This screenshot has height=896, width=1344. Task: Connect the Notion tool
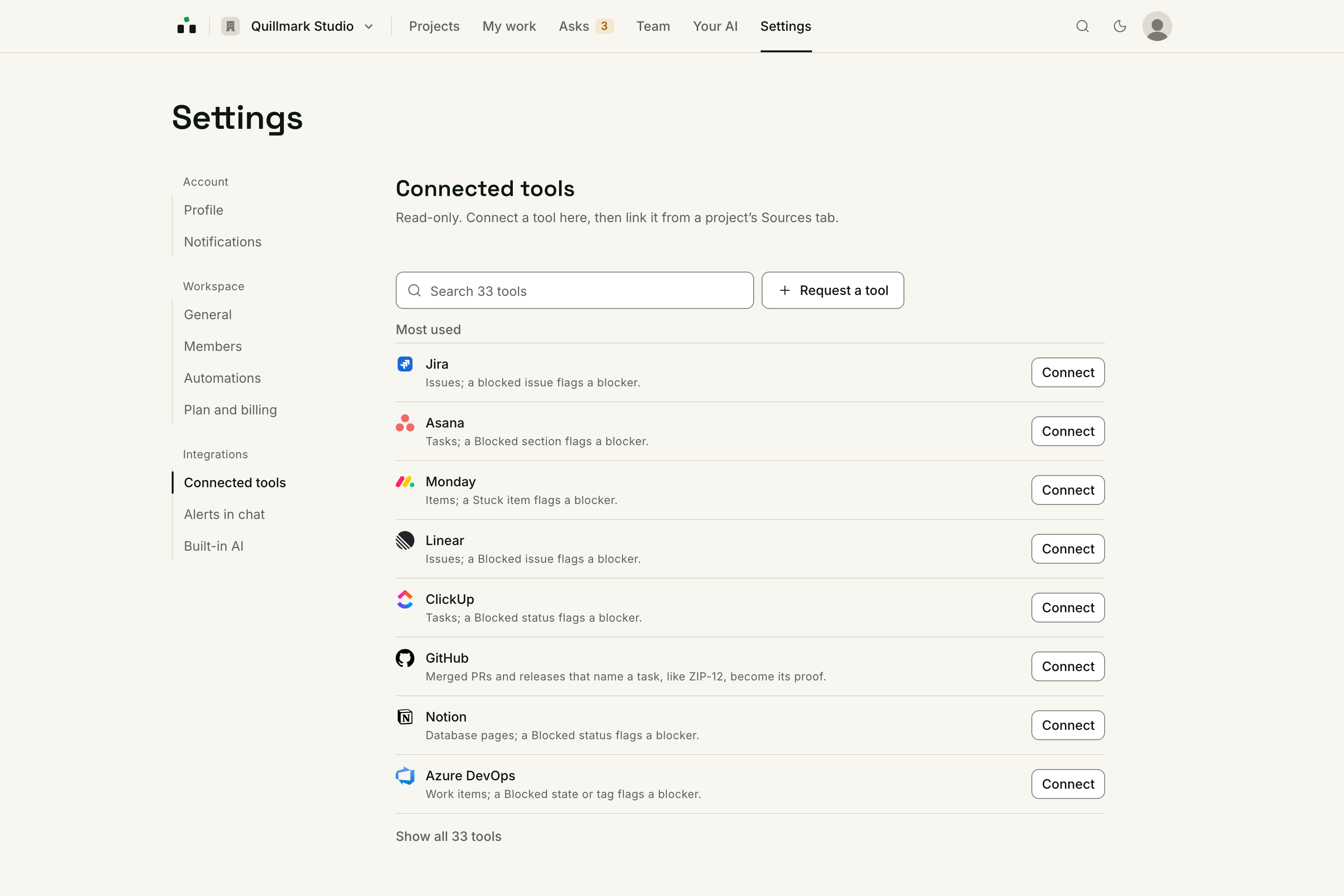click(1067, 725)
